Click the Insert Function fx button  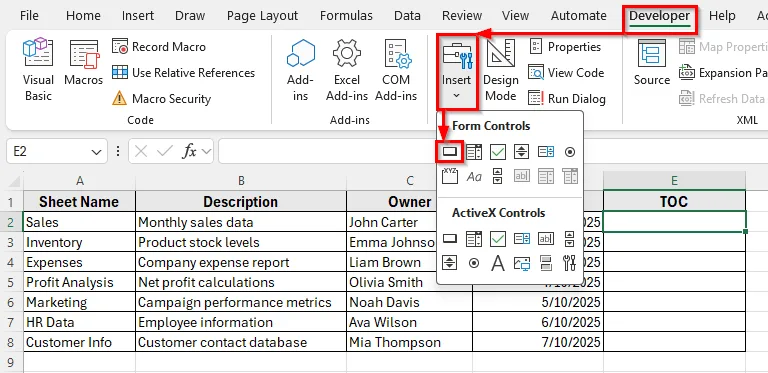[x=189, y=152]
